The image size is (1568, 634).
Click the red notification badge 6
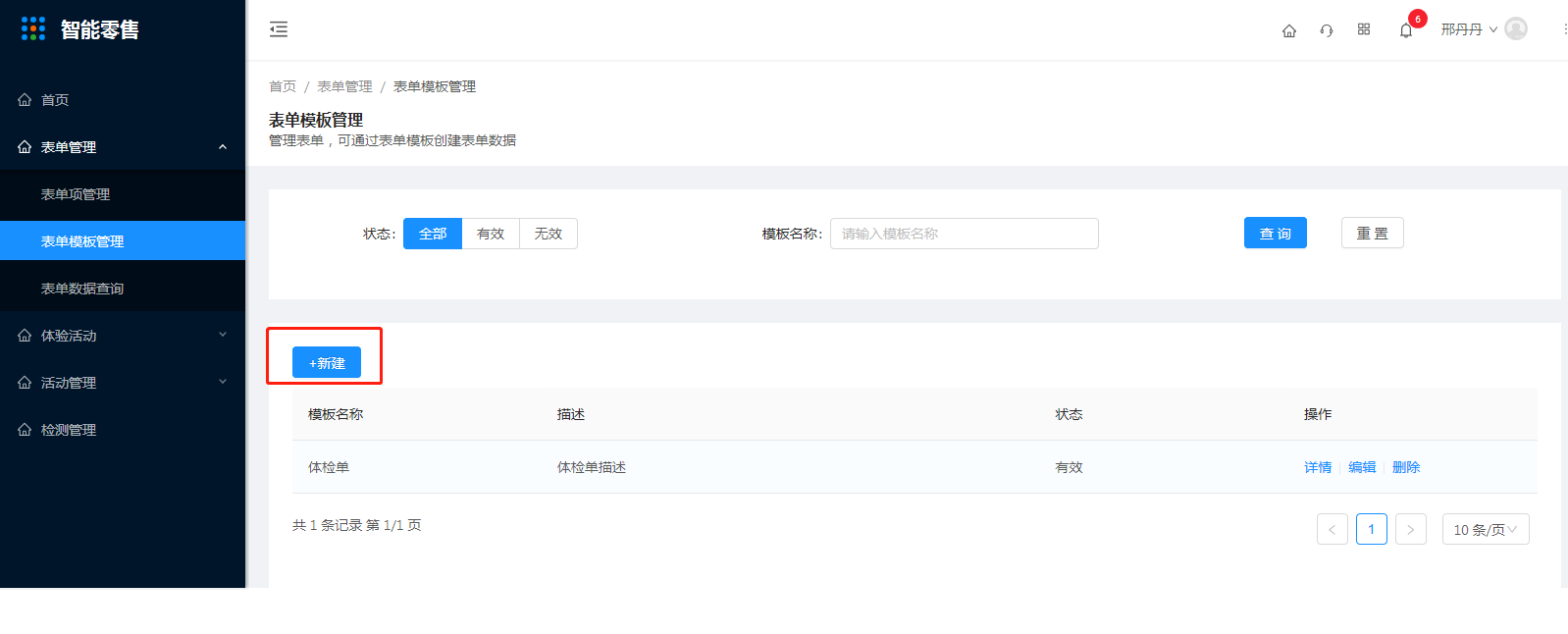pos(1418,19)
